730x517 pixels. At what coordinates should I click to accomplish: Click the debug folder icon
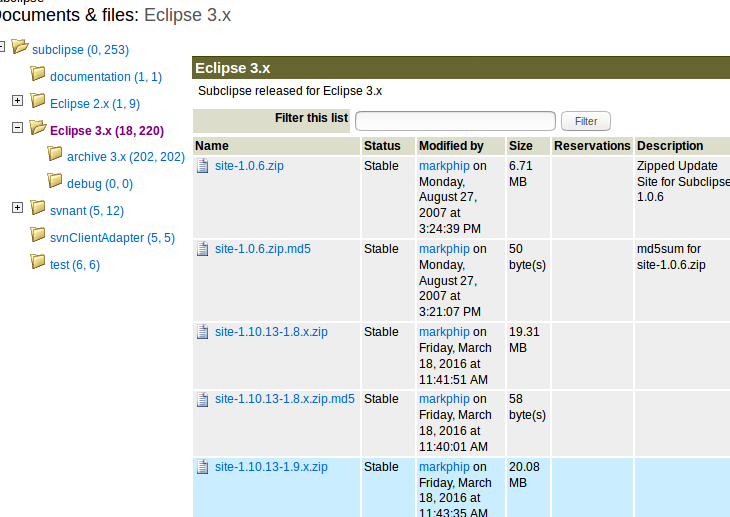pos(55,181)
